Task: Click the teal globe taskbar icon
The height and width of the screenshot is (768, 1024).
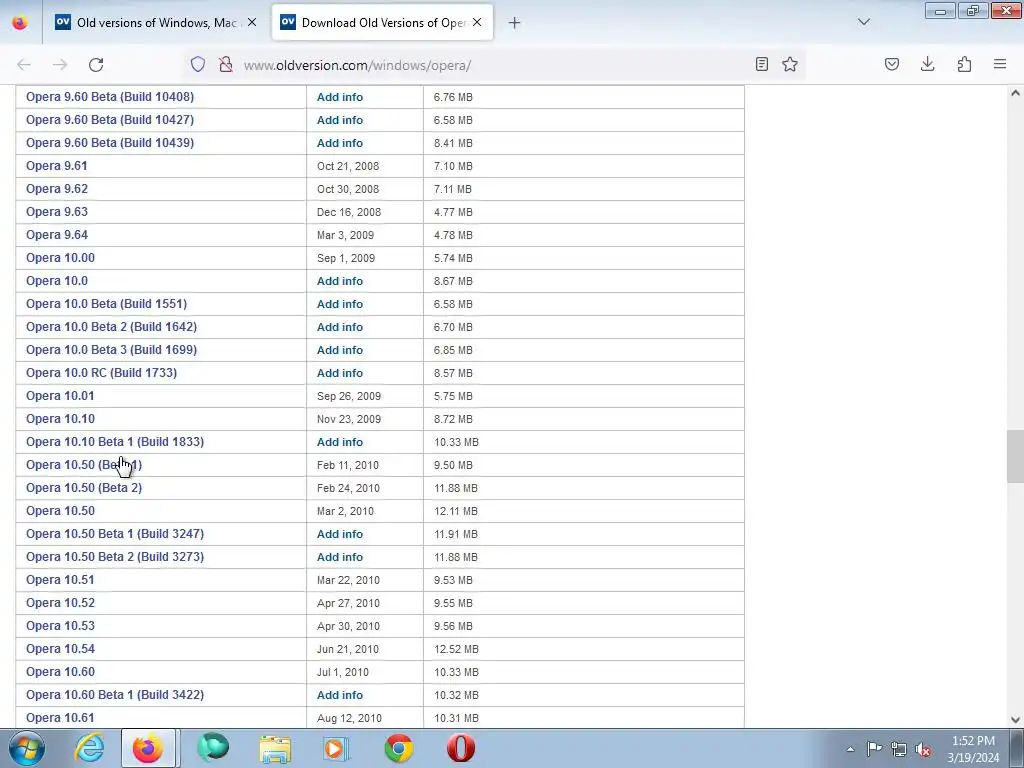Action: coord(213,748)
